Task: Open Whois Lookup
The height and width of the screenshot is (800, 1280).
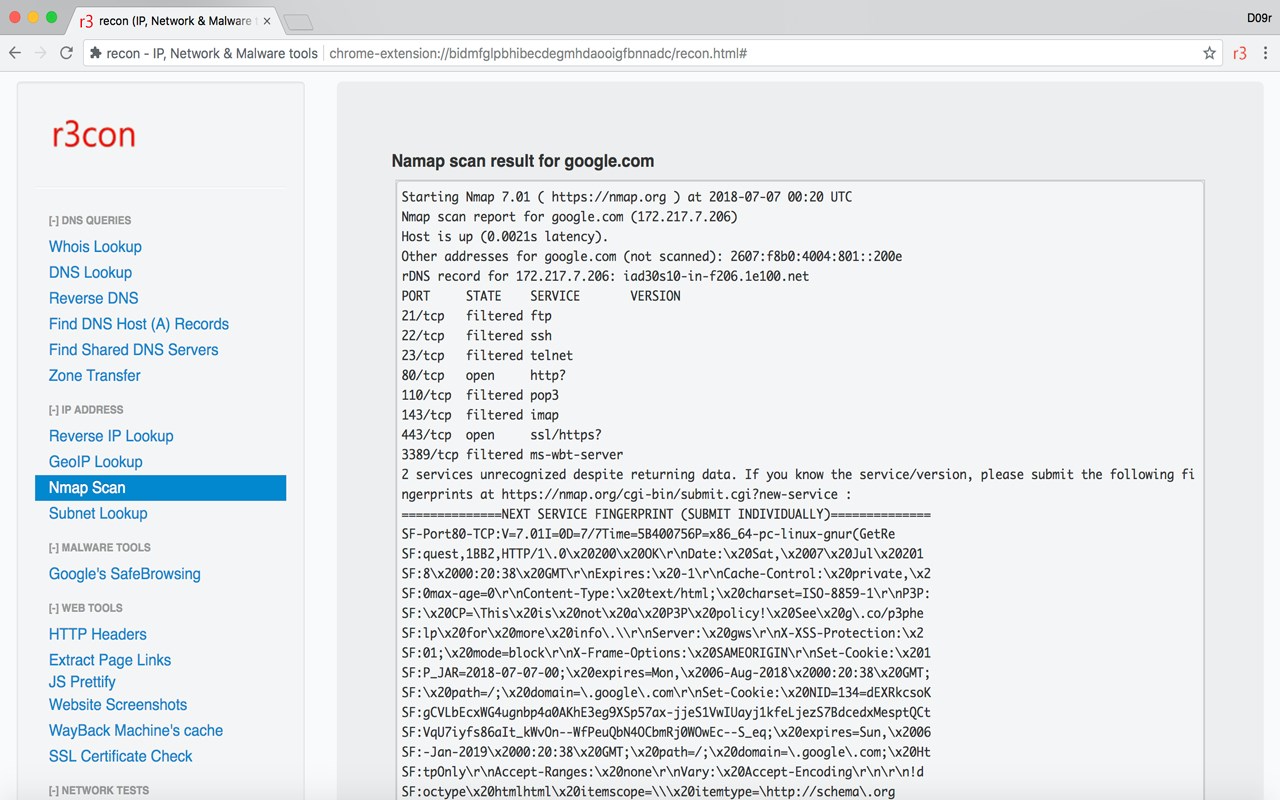Action: (x=95, y=247)
